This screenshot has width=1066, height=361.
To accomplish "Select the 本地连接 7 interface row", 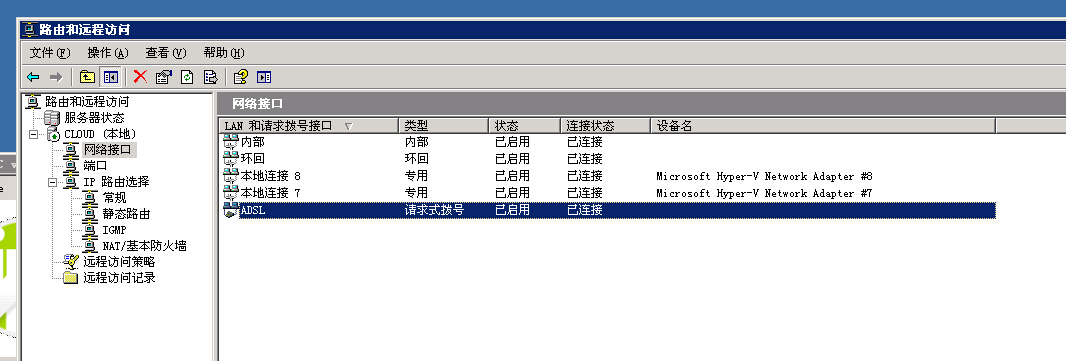I will pyautogui.click(x=608, y=193).
